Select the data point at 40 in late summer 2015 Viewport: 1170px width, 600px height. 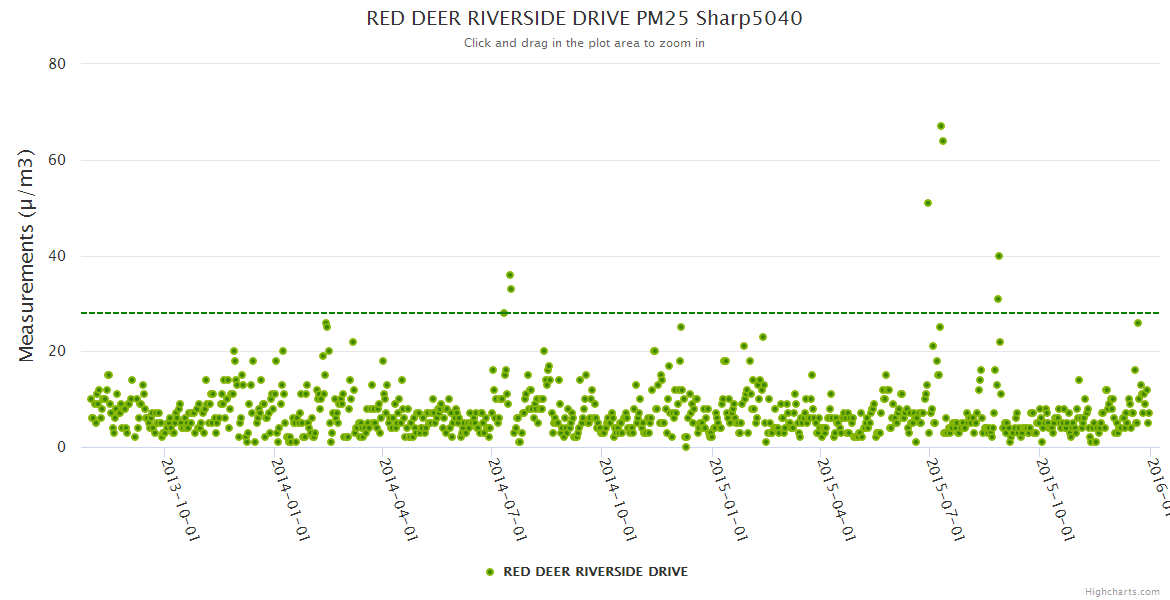[999, 256]
